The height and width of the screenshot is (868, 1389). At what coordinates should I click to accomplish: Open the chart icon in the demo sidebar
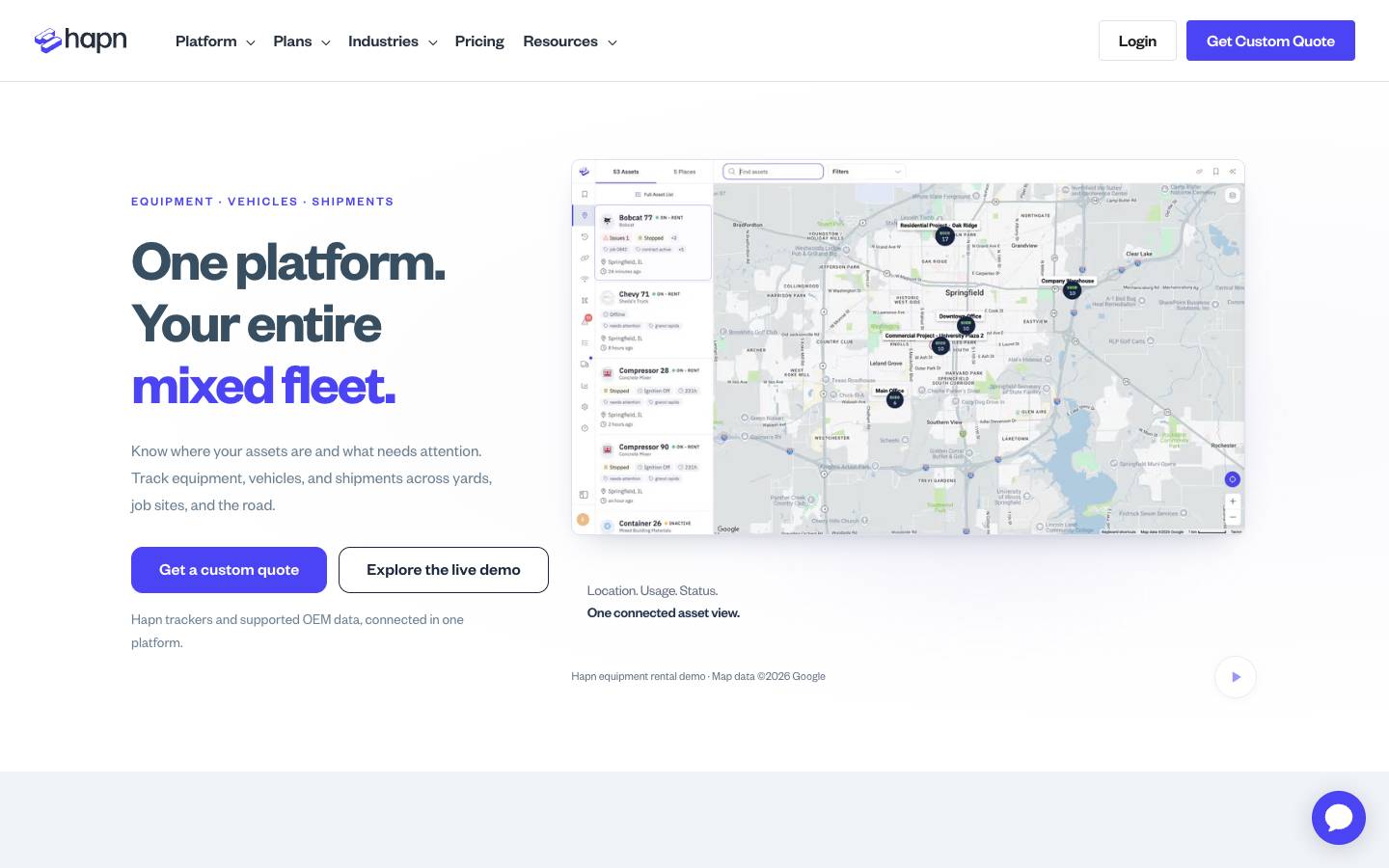[x=585, y=386]
